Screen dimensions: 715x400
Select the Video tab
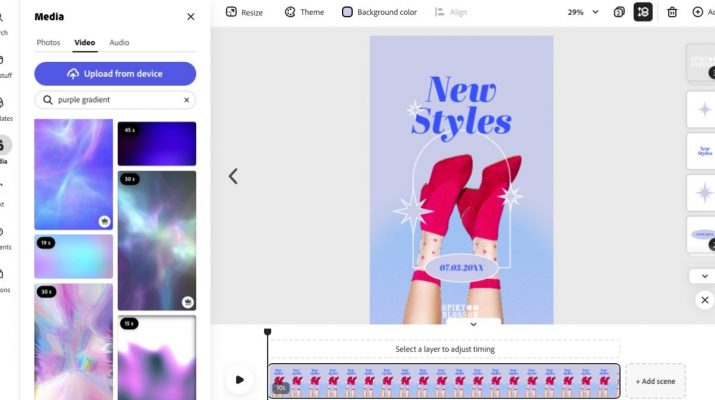click(85, 42)
